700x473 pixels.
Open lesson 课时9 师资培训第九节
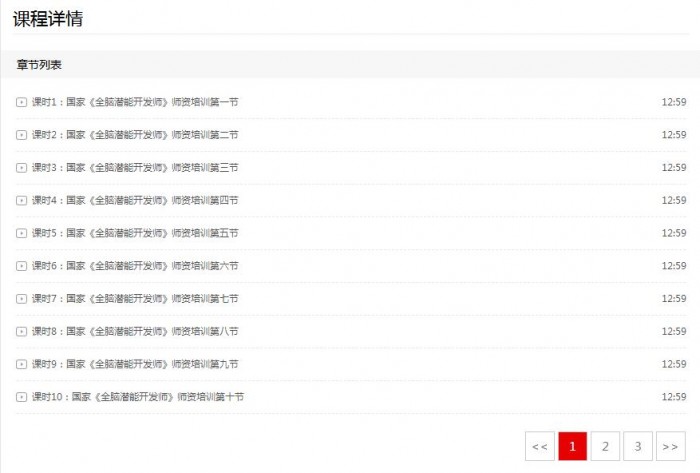tap(135, 364)
